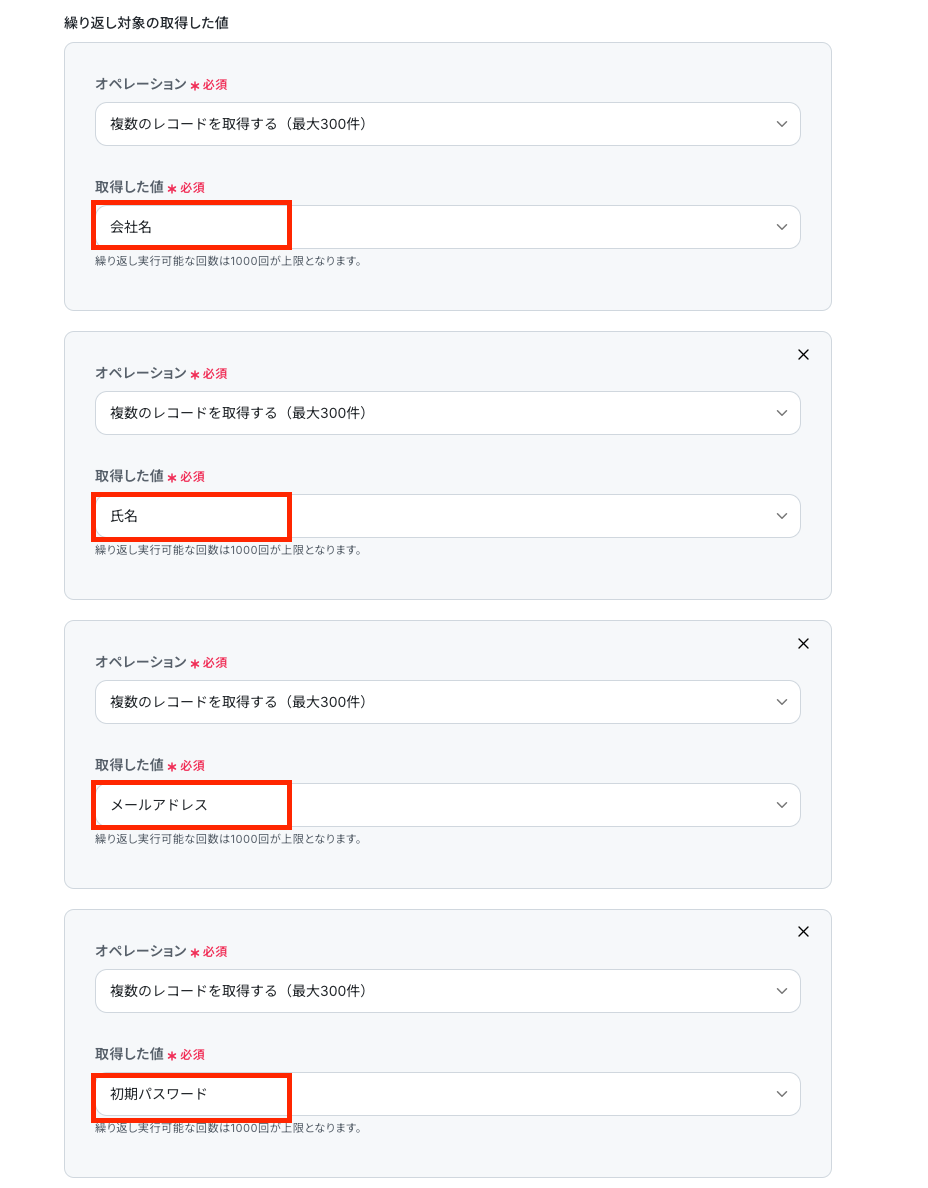
Task: Open the オペレーション dropdown in the 初期パスワード block
Action: [x=448, y=991]
